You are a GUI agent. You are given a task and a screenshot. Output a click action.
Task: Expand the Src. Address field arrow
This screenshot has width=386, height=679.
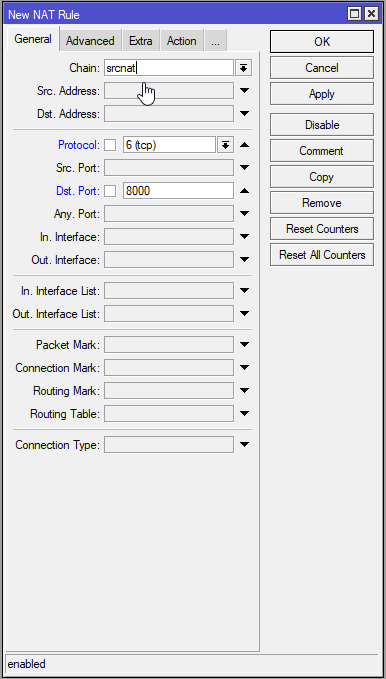click(244, 91)
